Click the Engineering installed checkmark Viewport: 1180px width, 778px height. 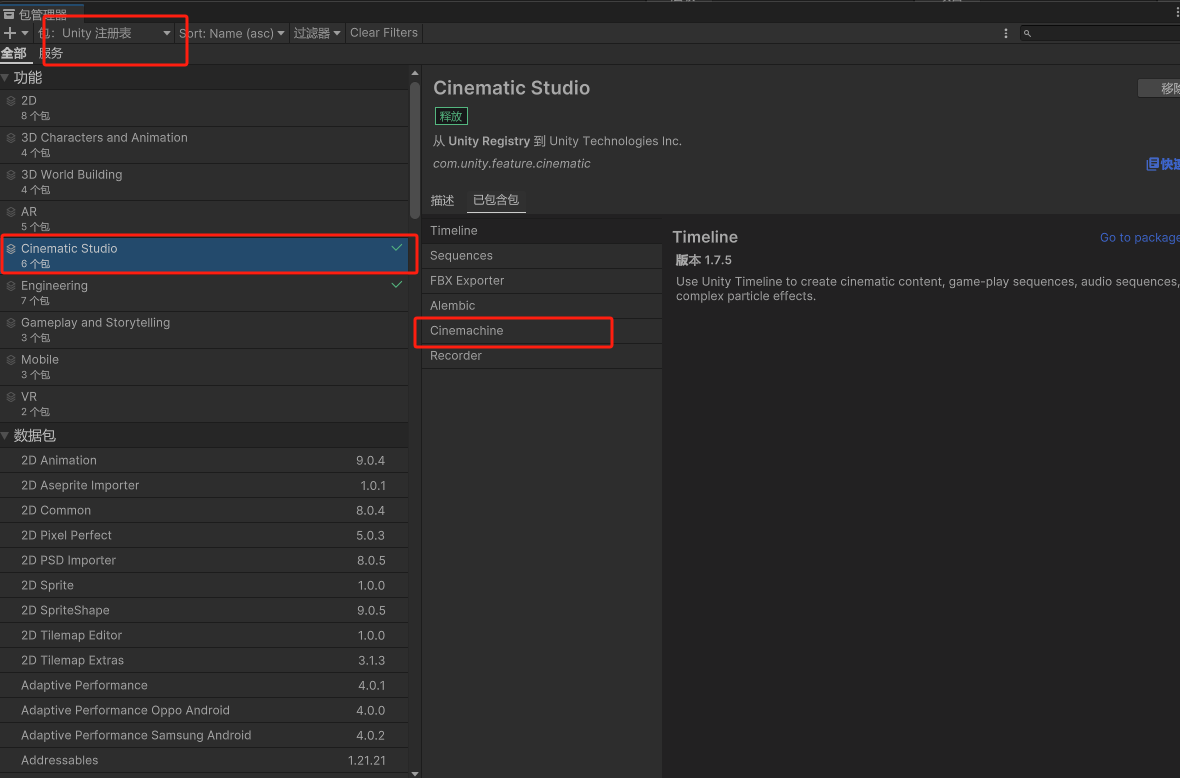[397, 284]
